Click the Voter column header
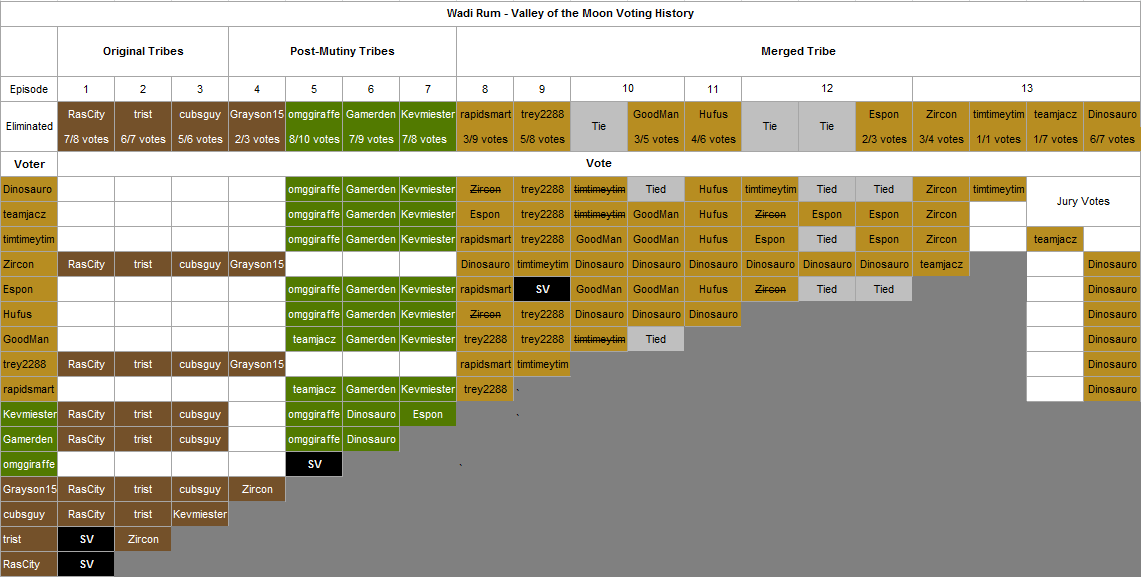1141x577 pixels. (29, 164)
